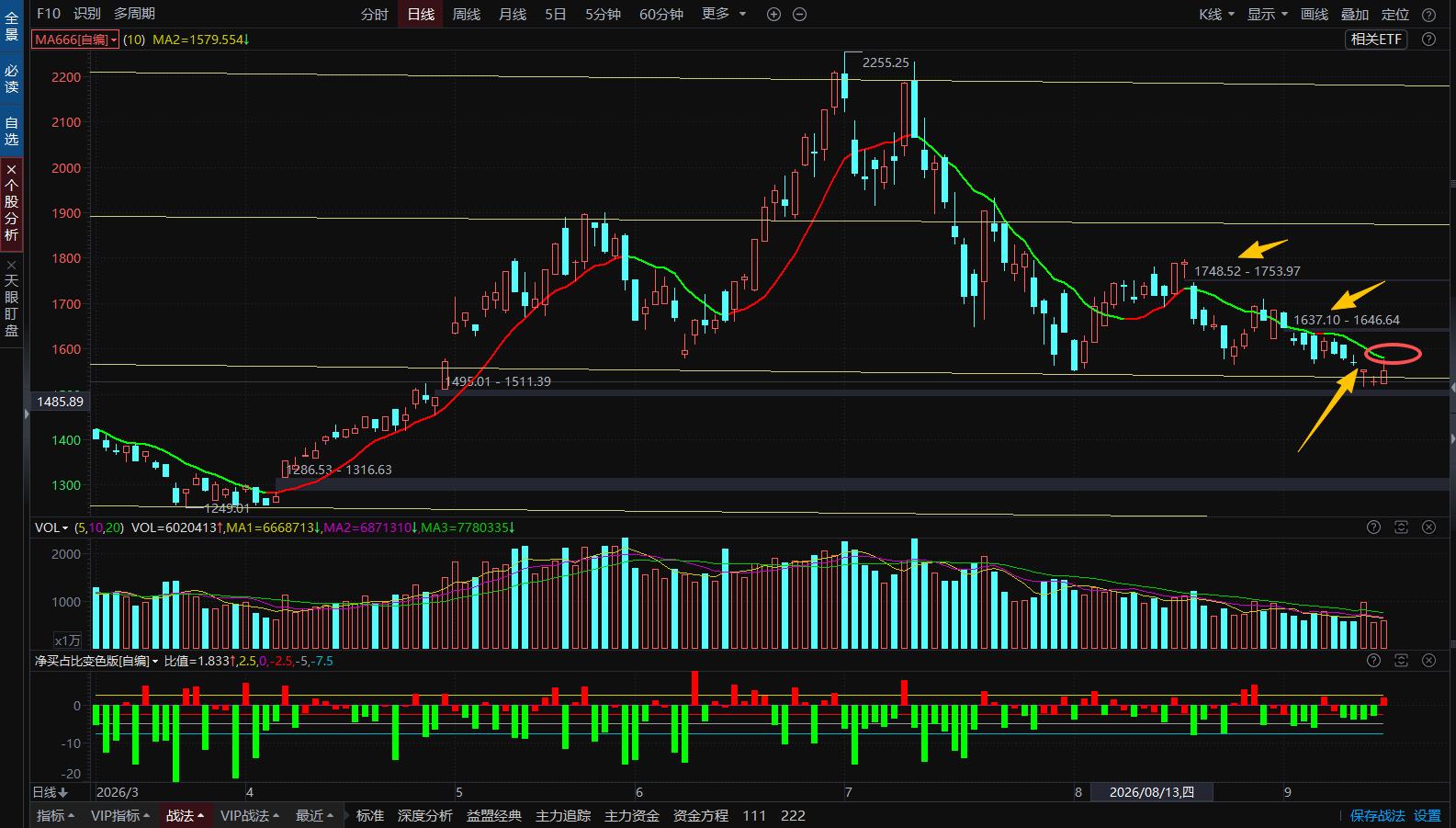Screen dimensions: 1456x828
Task: Open help icon in the top toolbar
Action: pos(1428,14)
